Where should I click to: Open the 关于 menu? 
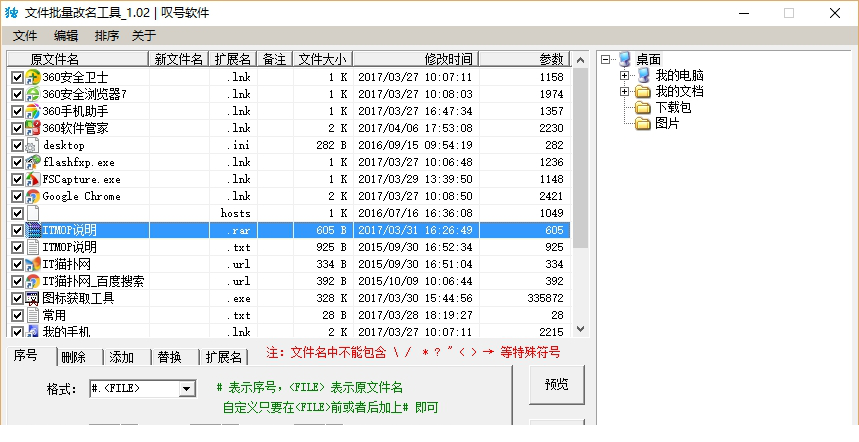144,36
